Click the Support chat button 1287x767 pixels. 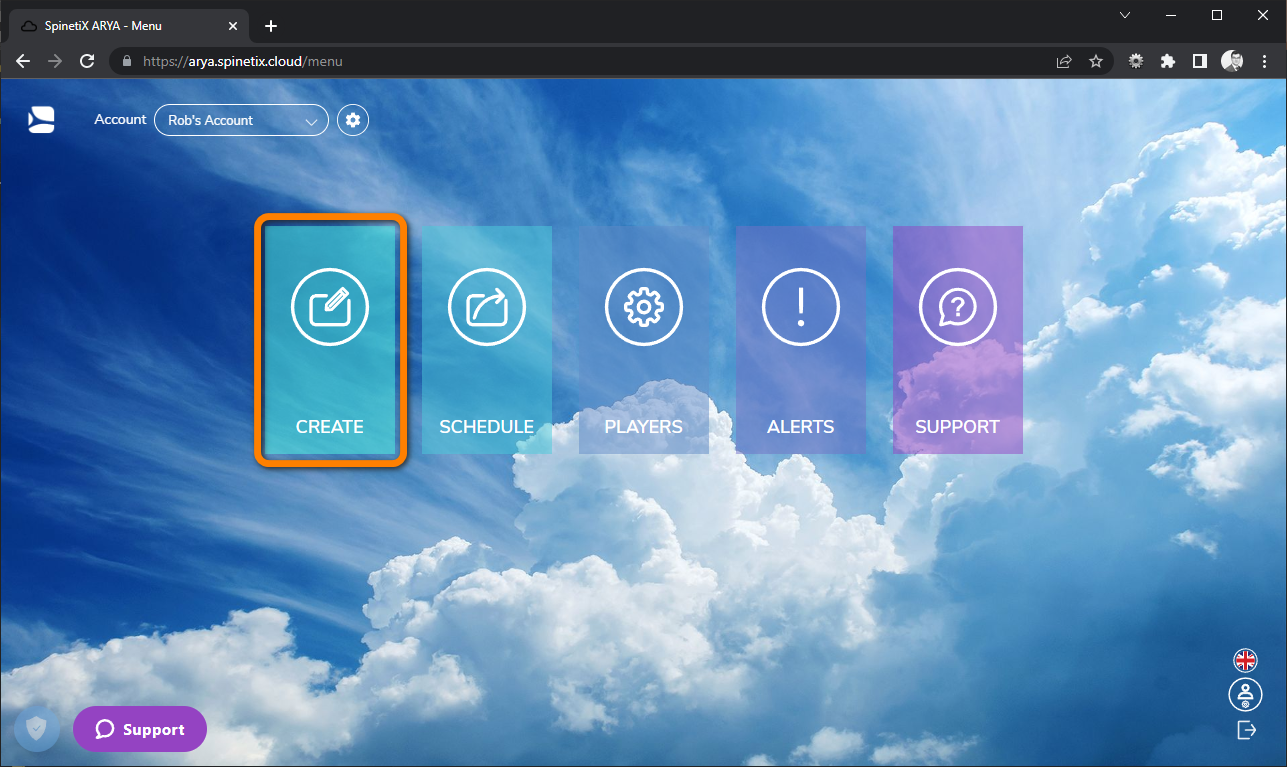[139, 729]
